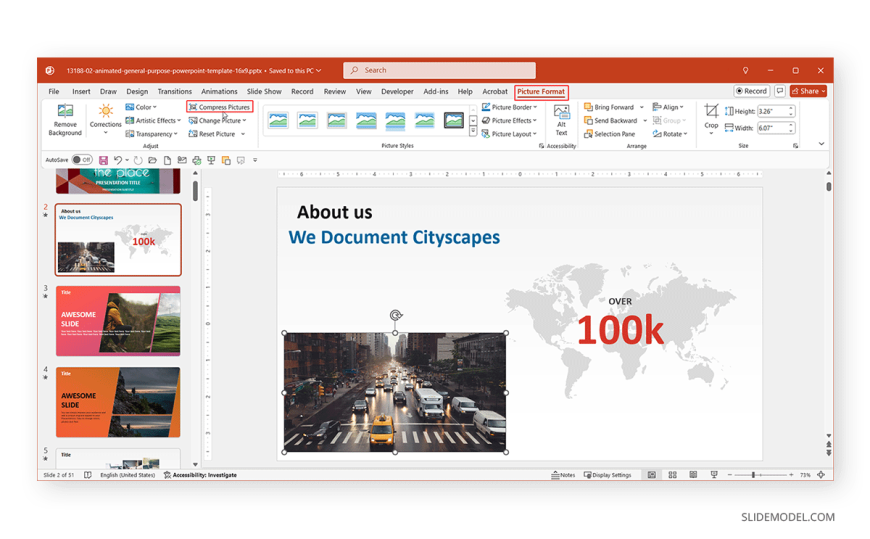
Task: Open the Slide Show tab
Action: click(x=264, y=92)
